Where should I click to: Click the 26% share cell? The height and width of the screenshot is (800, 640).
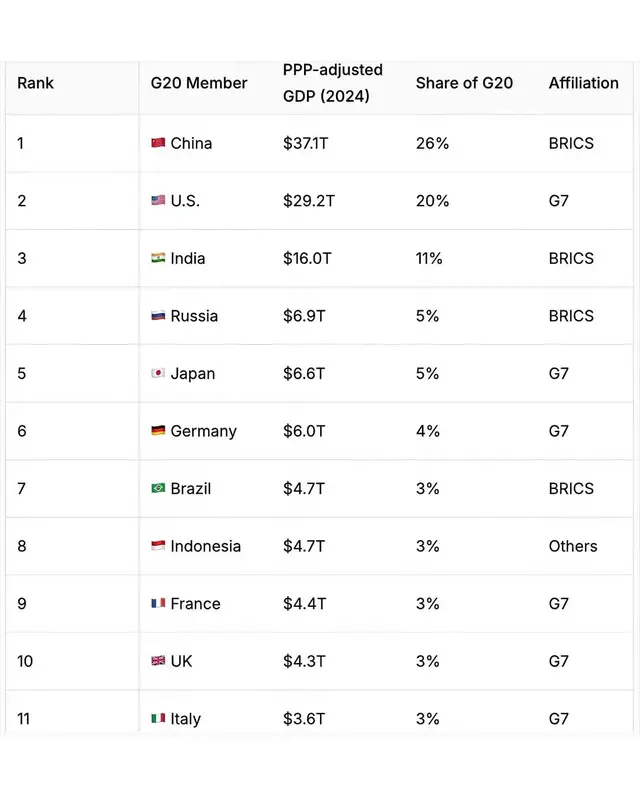(432, 143)
